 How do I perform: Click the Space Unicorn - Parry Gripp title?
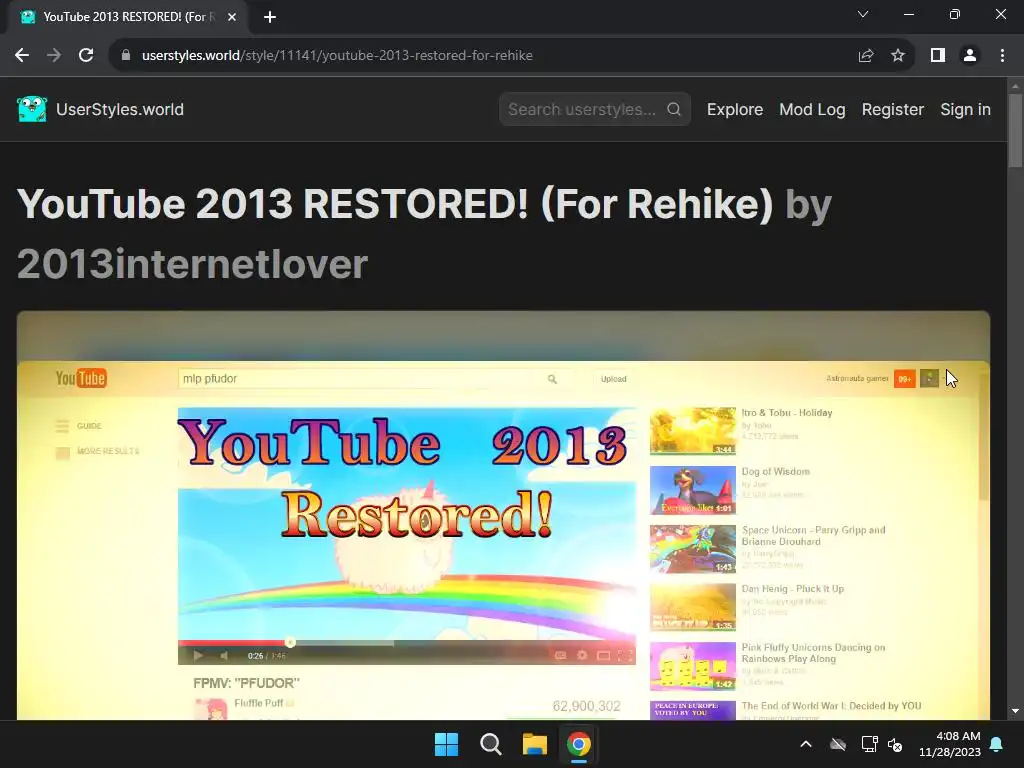tap(813, 536)
